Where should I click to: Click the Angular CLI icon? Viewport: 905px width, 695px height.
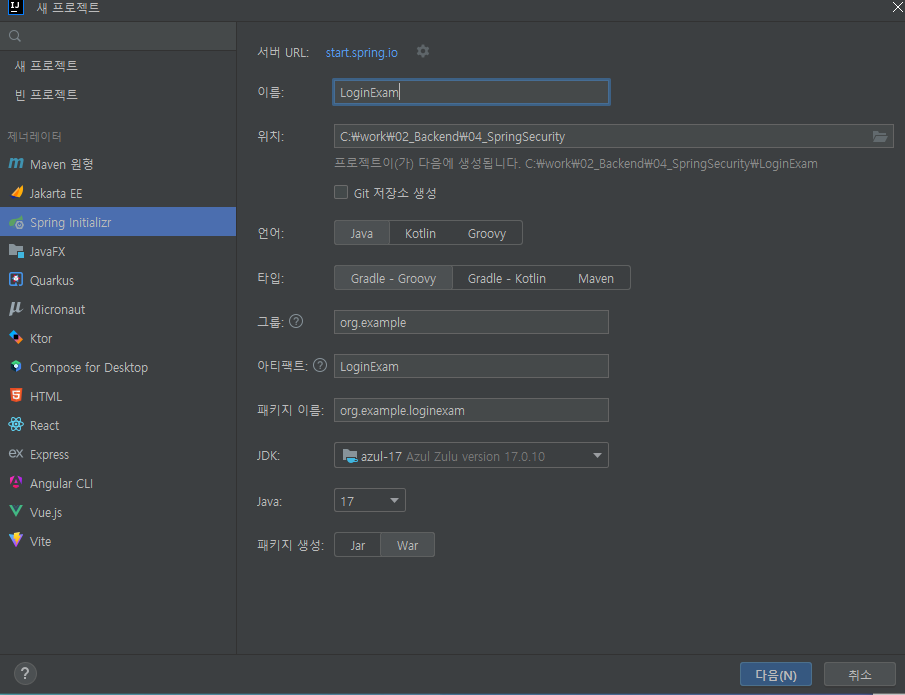[16, 483]
